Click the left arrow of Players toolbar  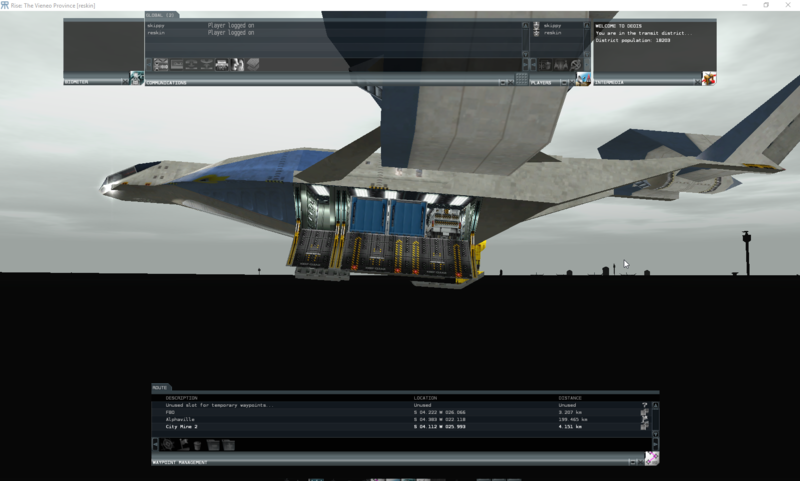[x=534, y=65]
